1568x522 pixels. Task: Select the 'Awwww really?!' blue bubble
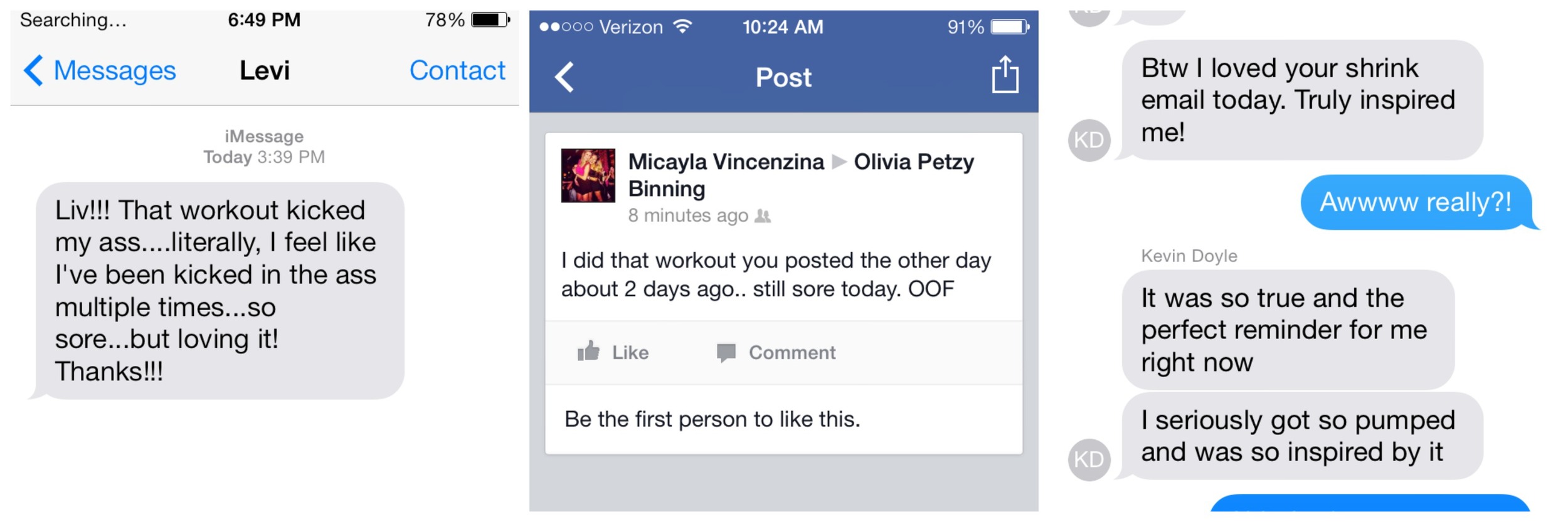pyautogui.click(x=1416, y=202)
